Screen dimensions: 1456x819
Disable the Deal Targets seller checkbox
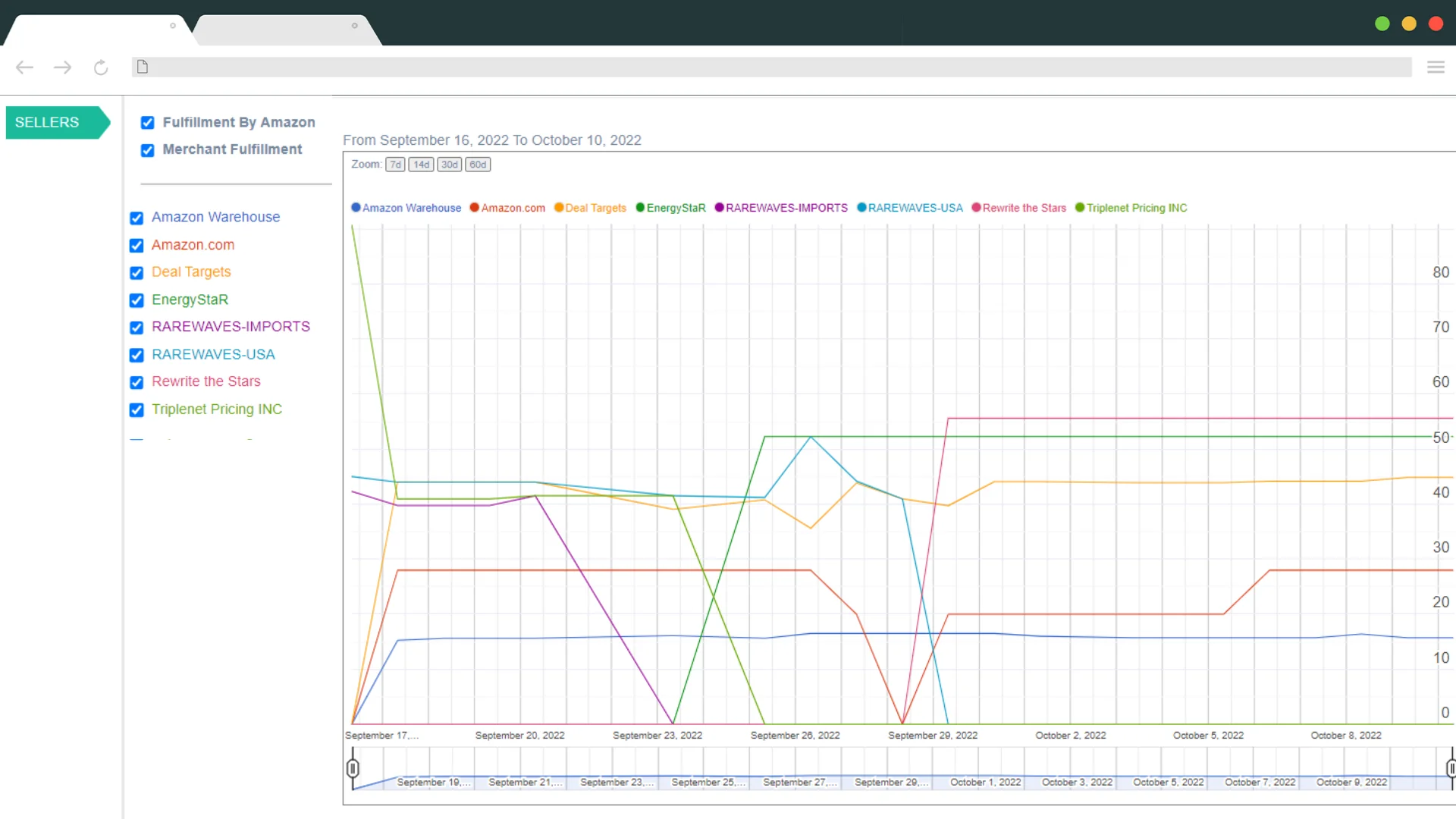[136, 272]
